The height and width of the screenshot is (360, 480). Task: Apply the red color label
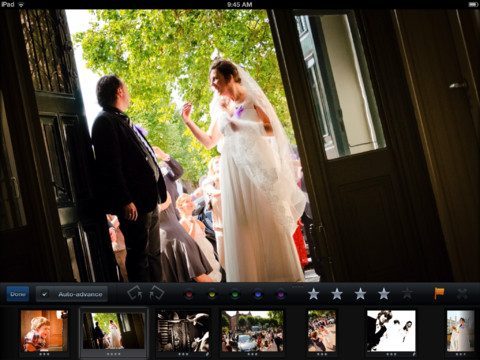point(189,295)
